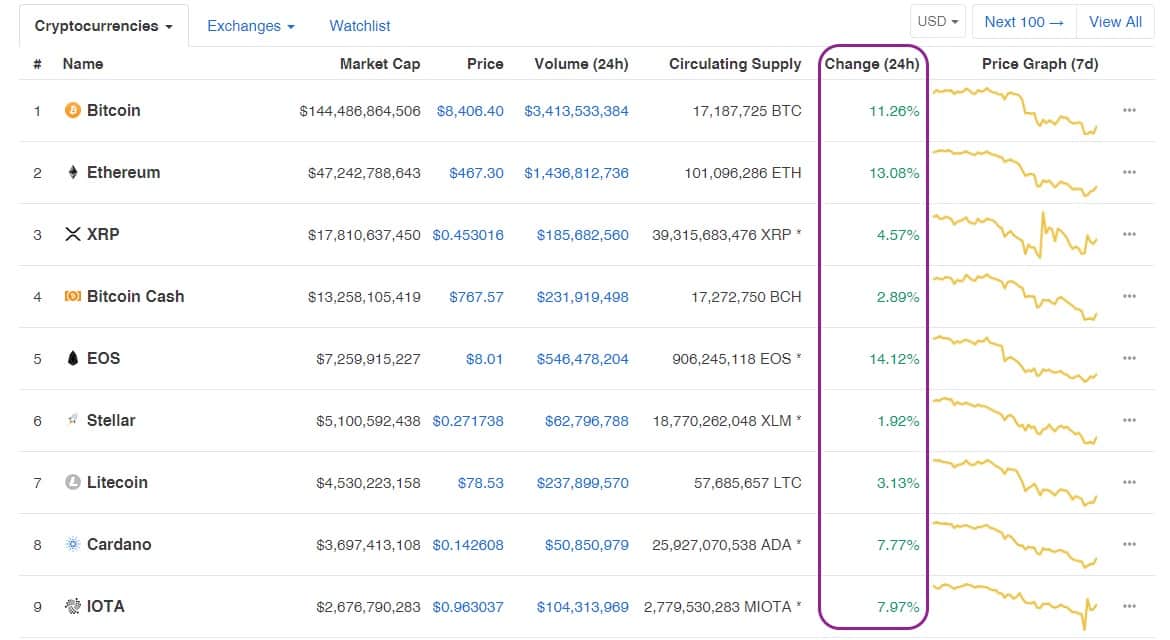This screenshot has height=640, width=1170.
Task: Click the XRP logo icon
Action: [72, 234]
